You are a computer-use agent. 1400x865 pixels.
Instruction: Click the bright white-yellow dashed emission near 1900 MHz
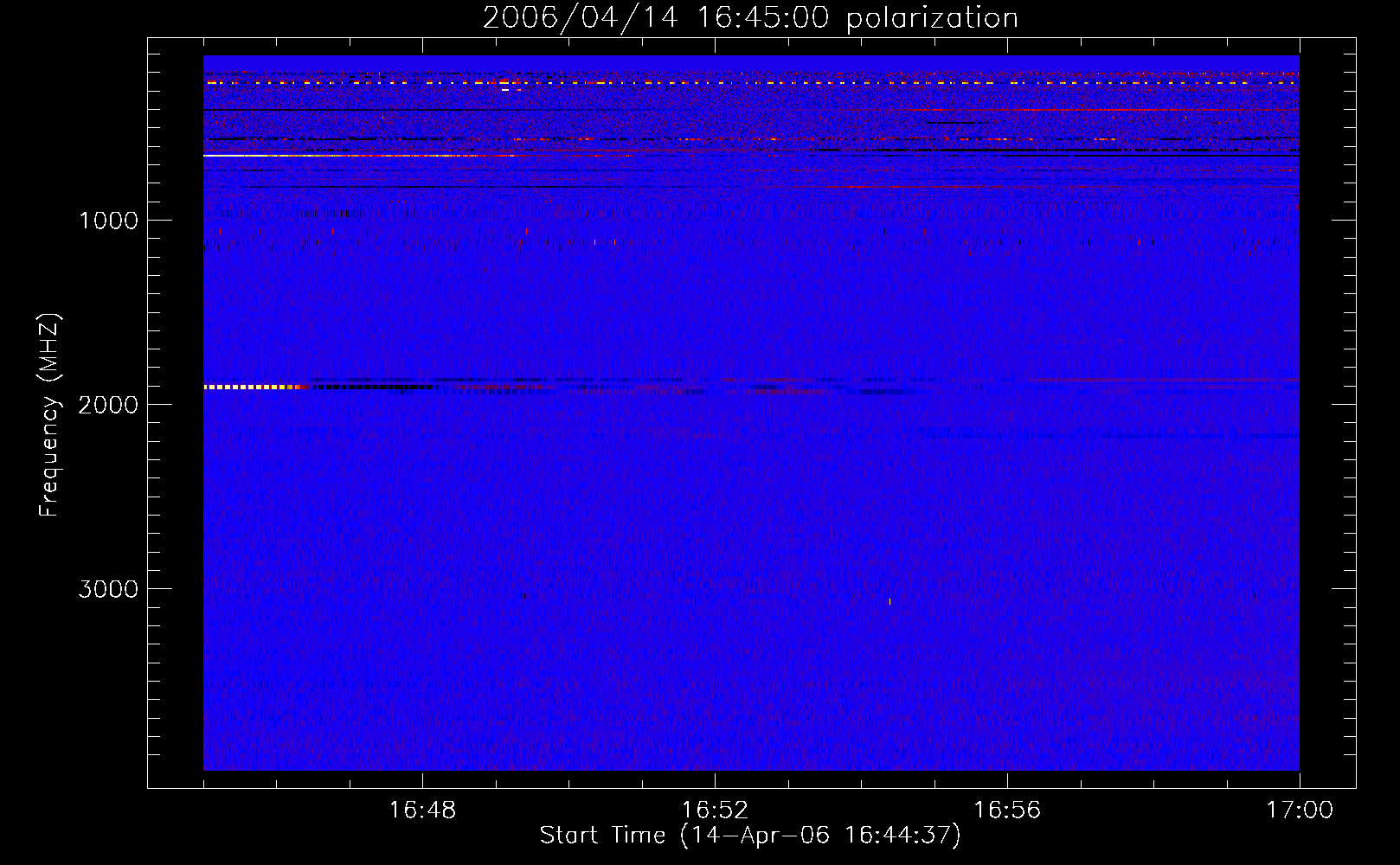pyautogui.click(x=255, y=387)
